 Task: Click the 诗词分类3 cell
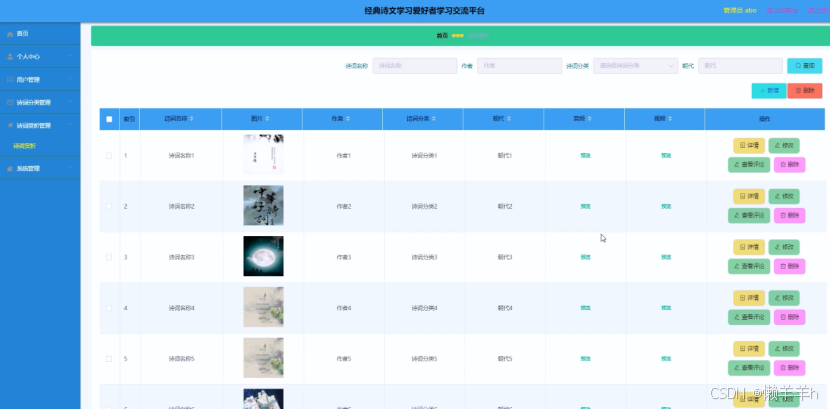[425, 257]
